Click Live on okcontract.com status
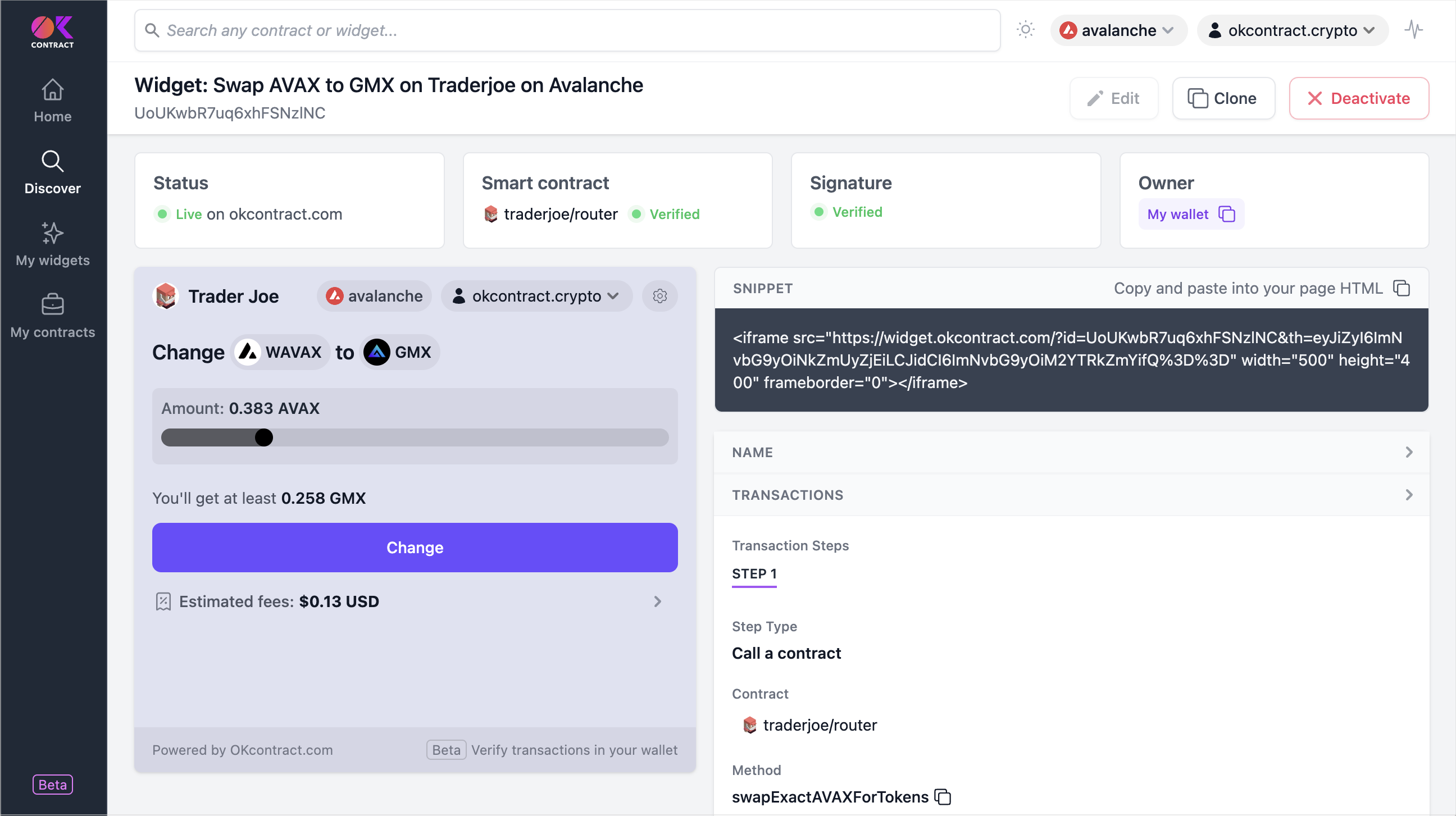The image size is (1456, 816). point(248,214)
